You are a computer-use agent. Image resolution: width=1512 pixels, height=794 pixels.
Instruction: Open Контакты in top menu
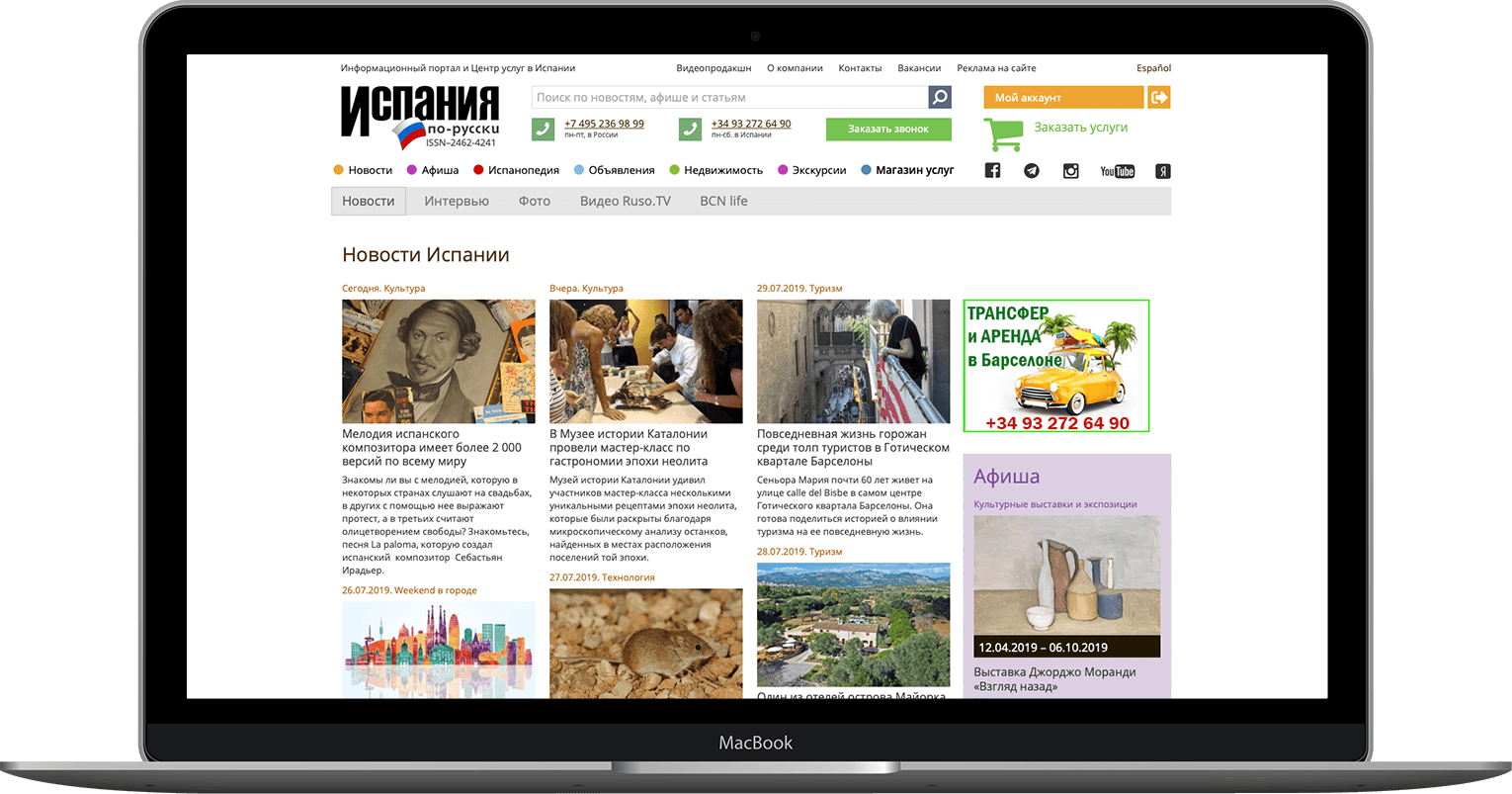(860, 68)
